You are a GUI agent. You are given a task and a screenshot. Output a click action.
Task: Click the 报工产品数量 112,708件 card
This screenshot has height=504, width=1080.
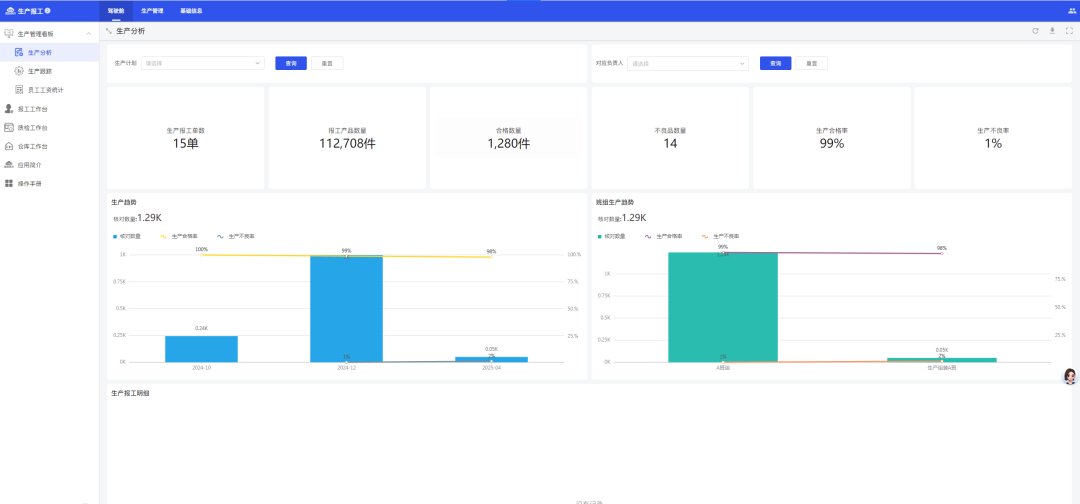tap(347, 138)
